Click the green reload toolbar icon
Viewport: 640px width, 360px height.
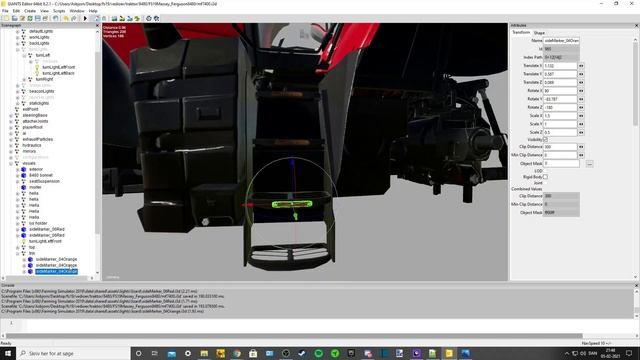pos(30,18)
